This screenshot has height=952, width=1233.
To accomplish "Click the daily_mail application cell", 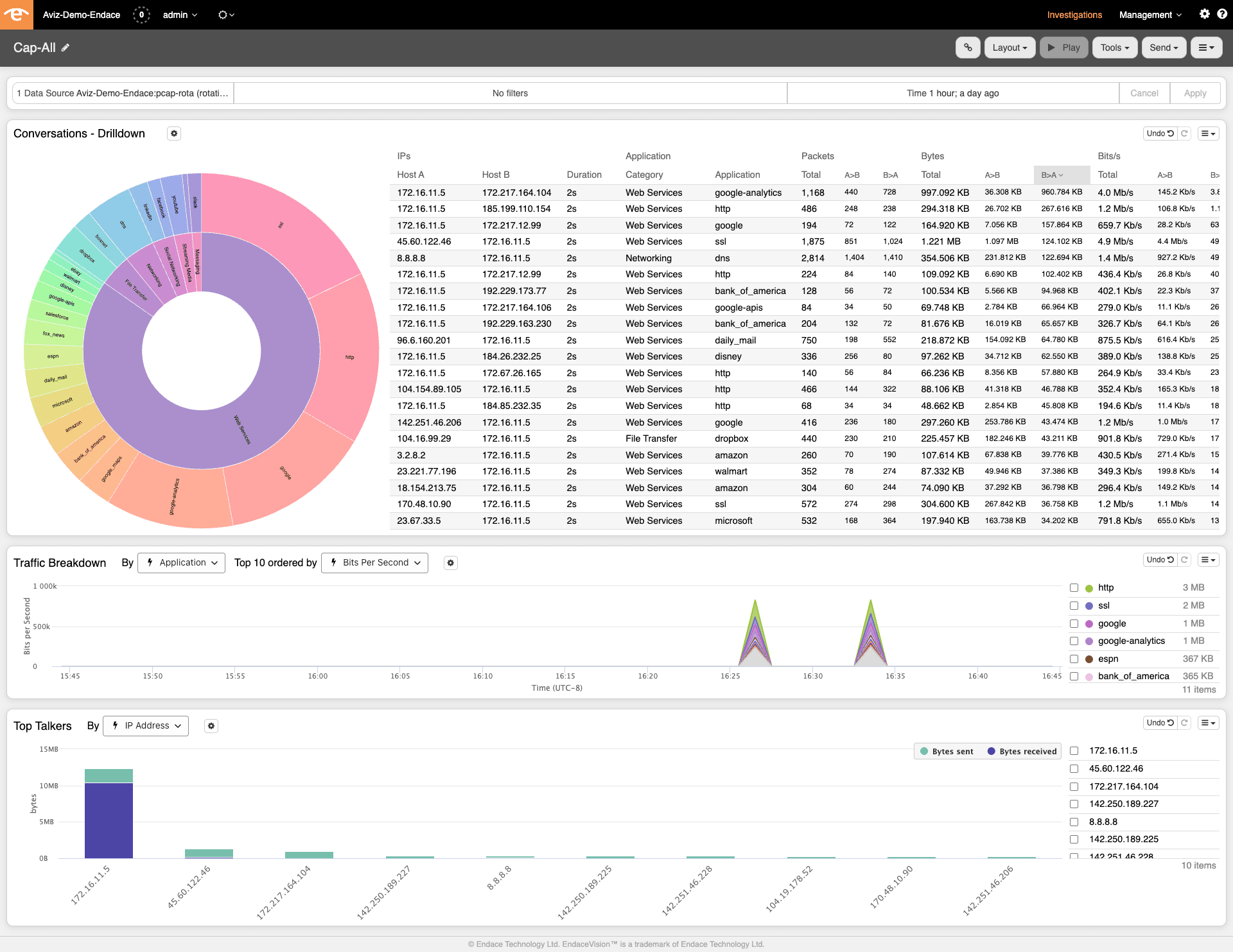I will pos(735,340).
